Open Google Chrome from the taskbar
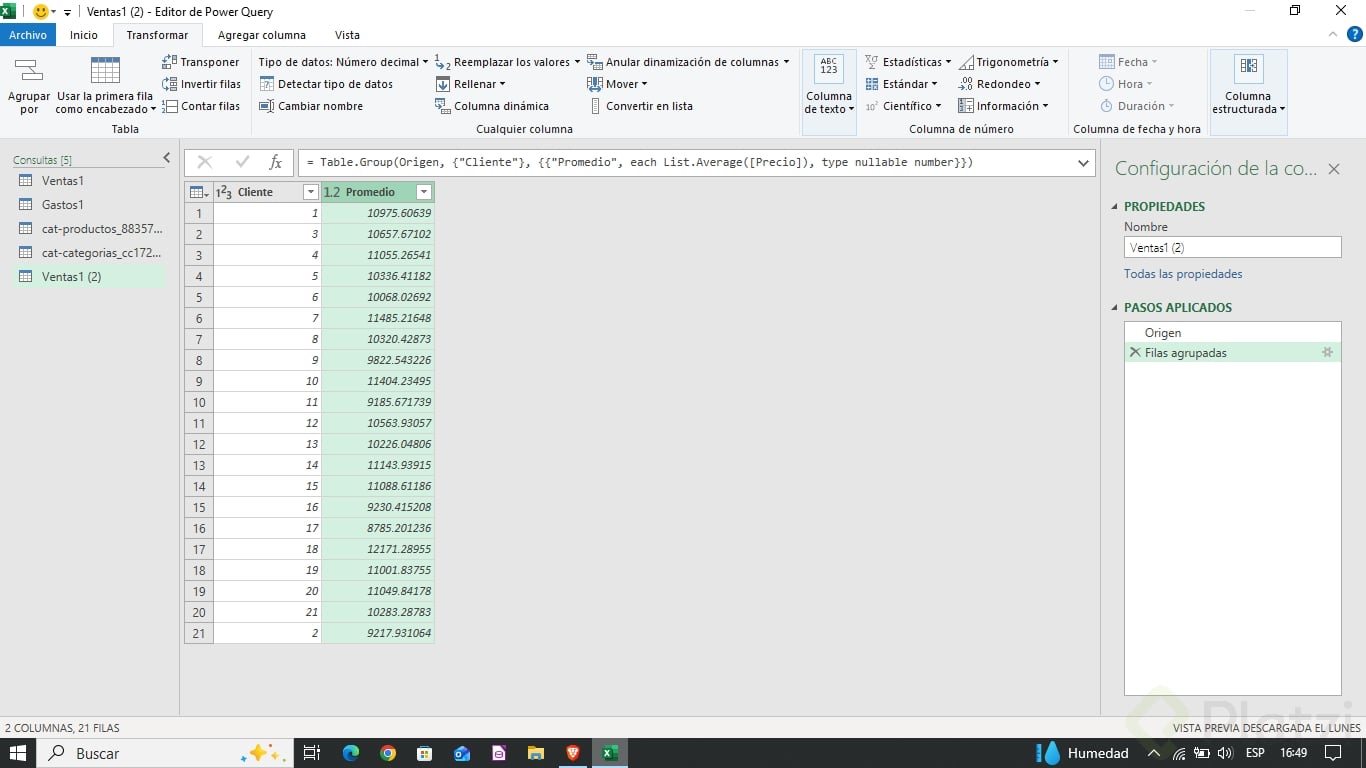 [388, 753]
